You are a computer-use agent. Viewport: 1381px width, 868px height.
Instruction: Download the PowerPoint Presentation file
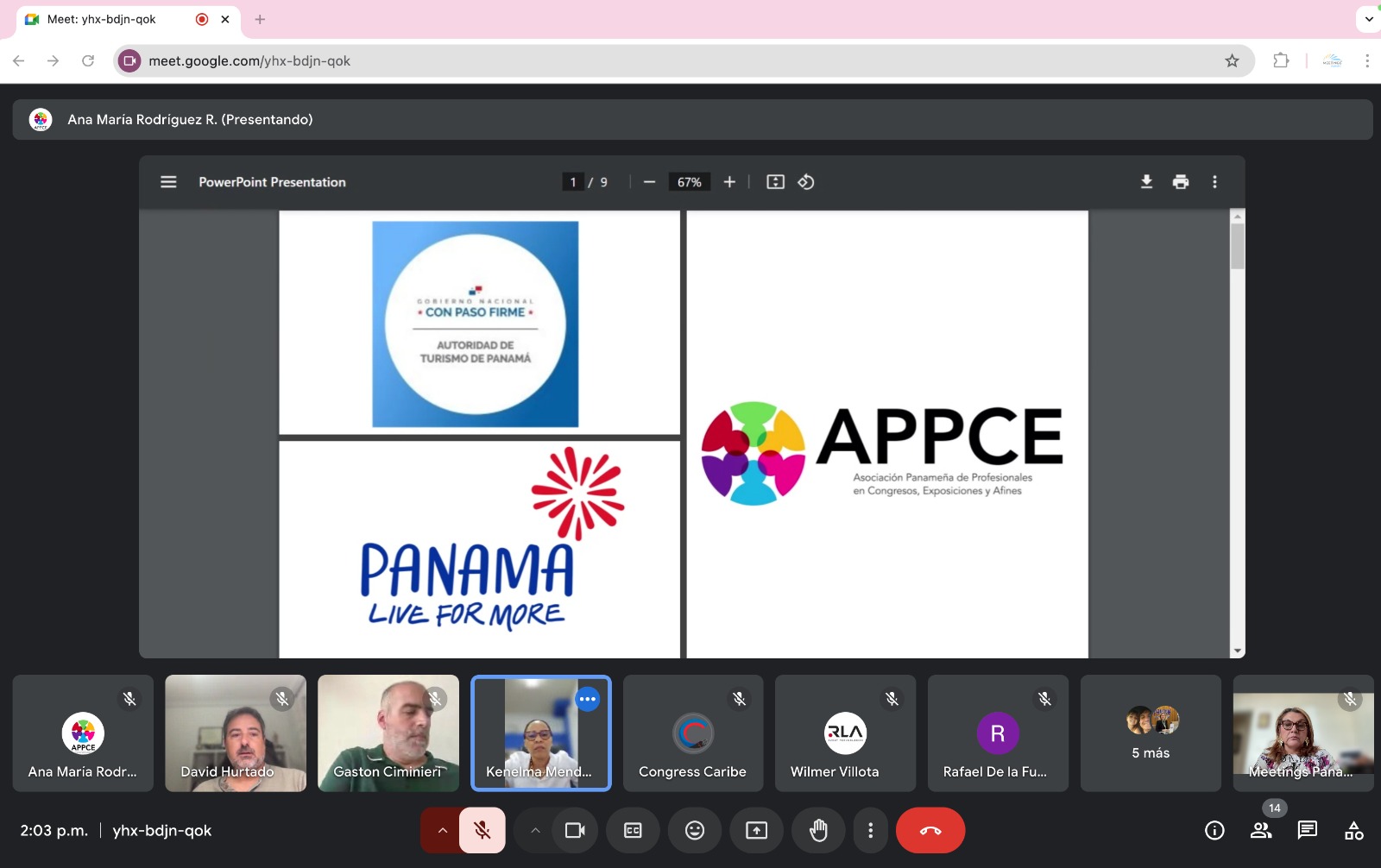tap(1146, 182)
